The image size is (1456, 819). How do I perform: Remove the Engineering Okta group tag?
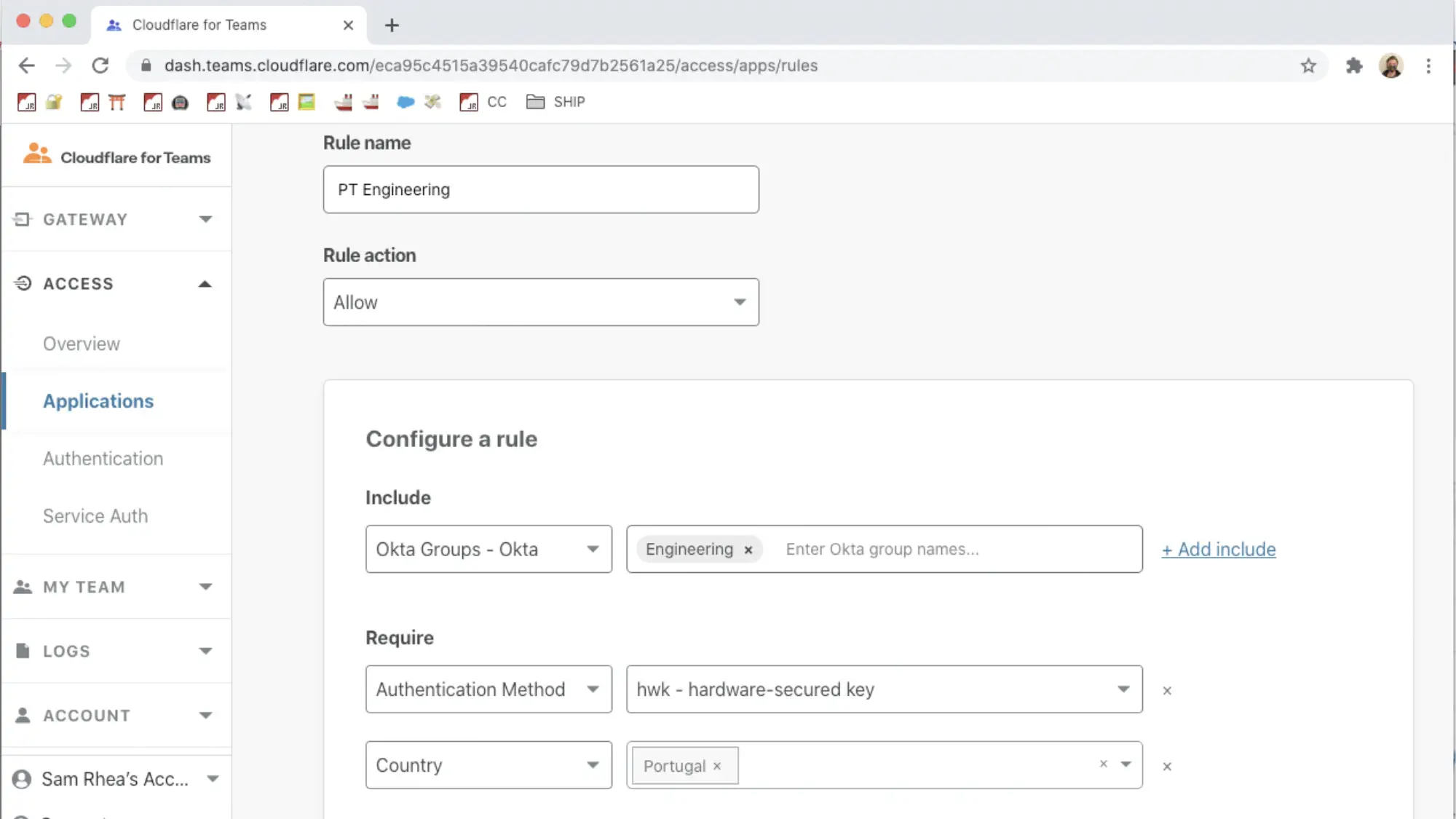tap(748, 550)
